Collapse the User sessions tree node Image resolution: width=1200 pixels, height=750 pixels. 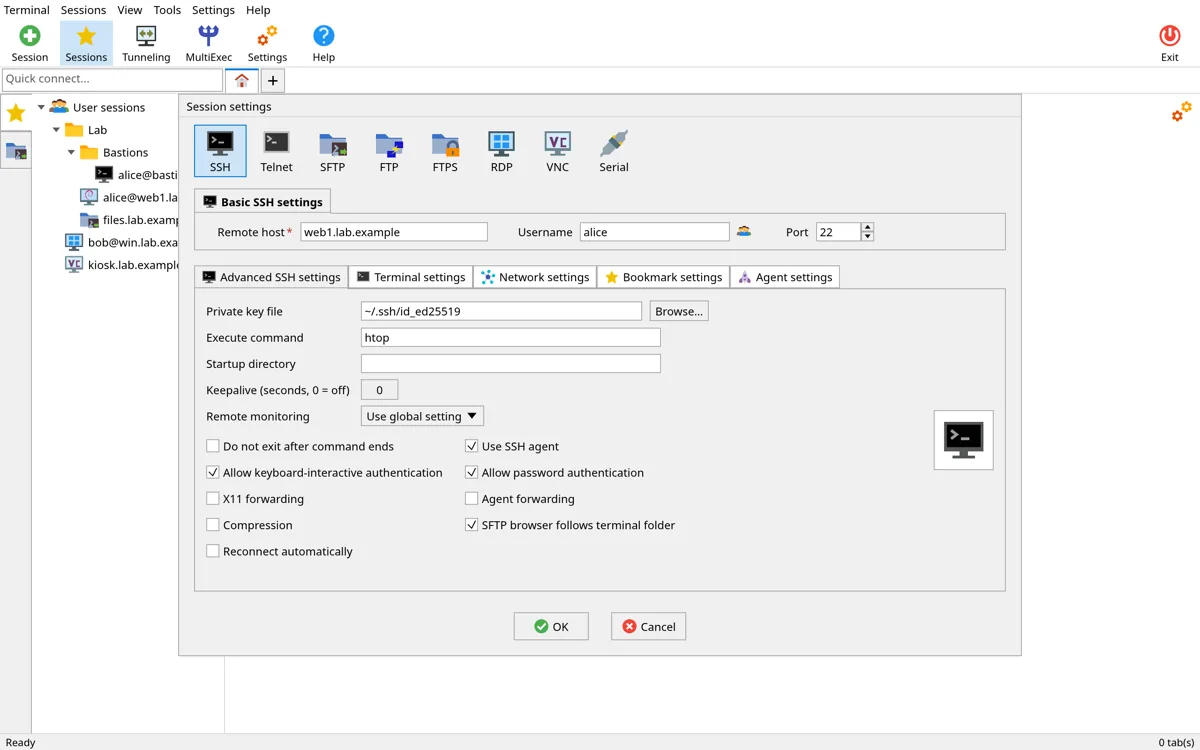[41, 107]
